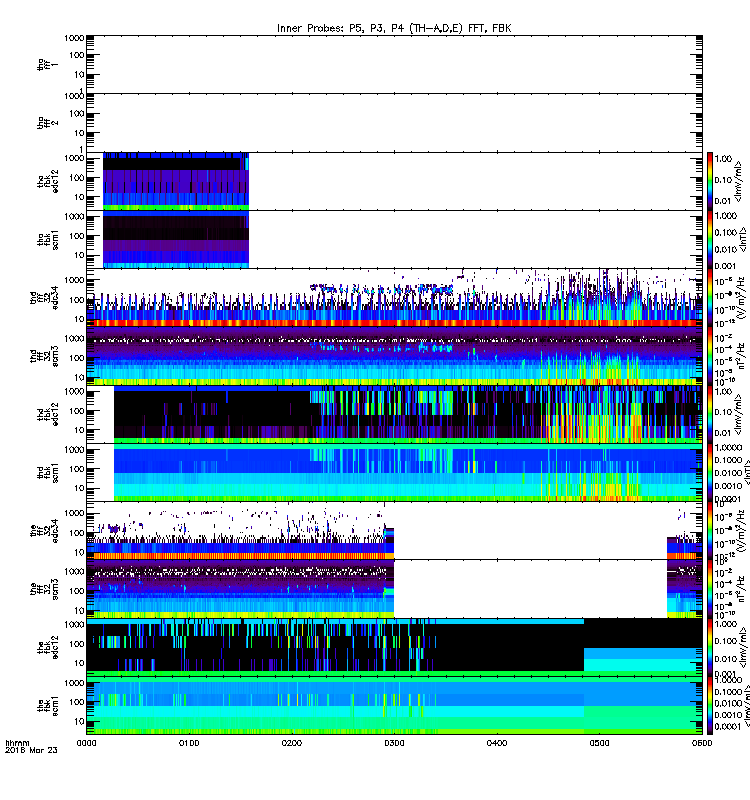
Task: Click the the fff 32 scm3 spectrogram data
Action: [240, 588]
